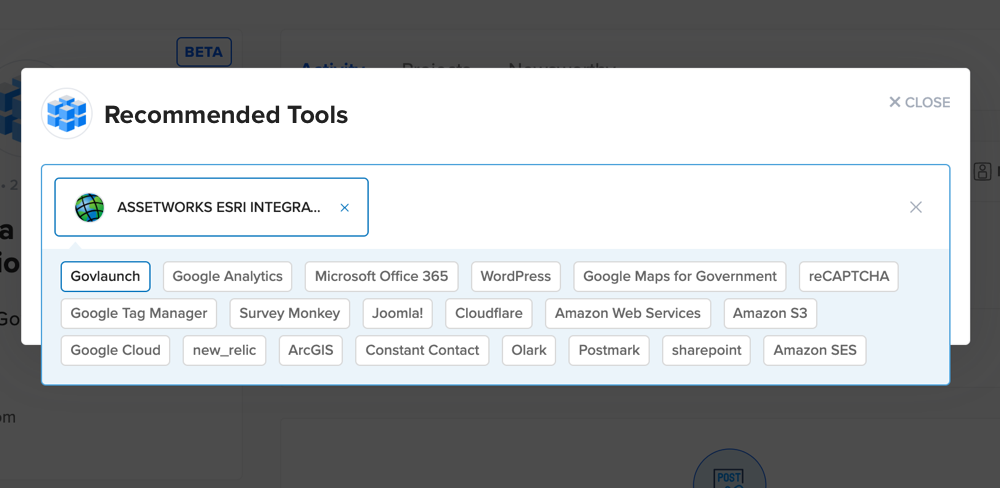Screen dimensions: 1000x488
Task: Remove the AssetWorks ESRI Integration tag
Action: point(345,208)
